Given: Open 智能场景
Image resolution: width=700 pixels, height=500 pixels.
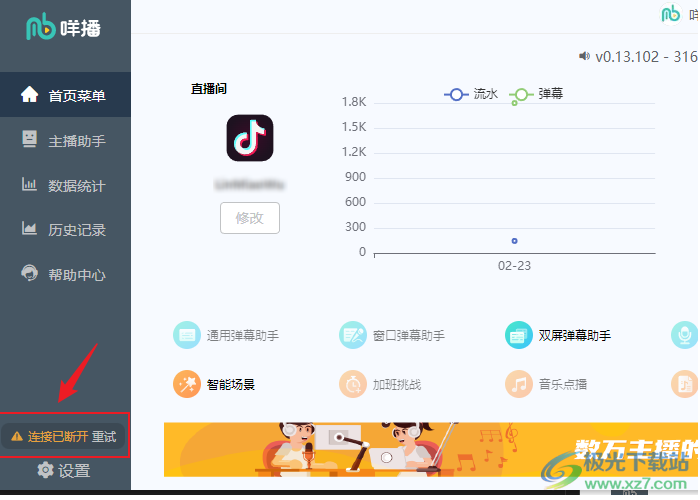Looking at the screenshot, I should tap(214, 384).
